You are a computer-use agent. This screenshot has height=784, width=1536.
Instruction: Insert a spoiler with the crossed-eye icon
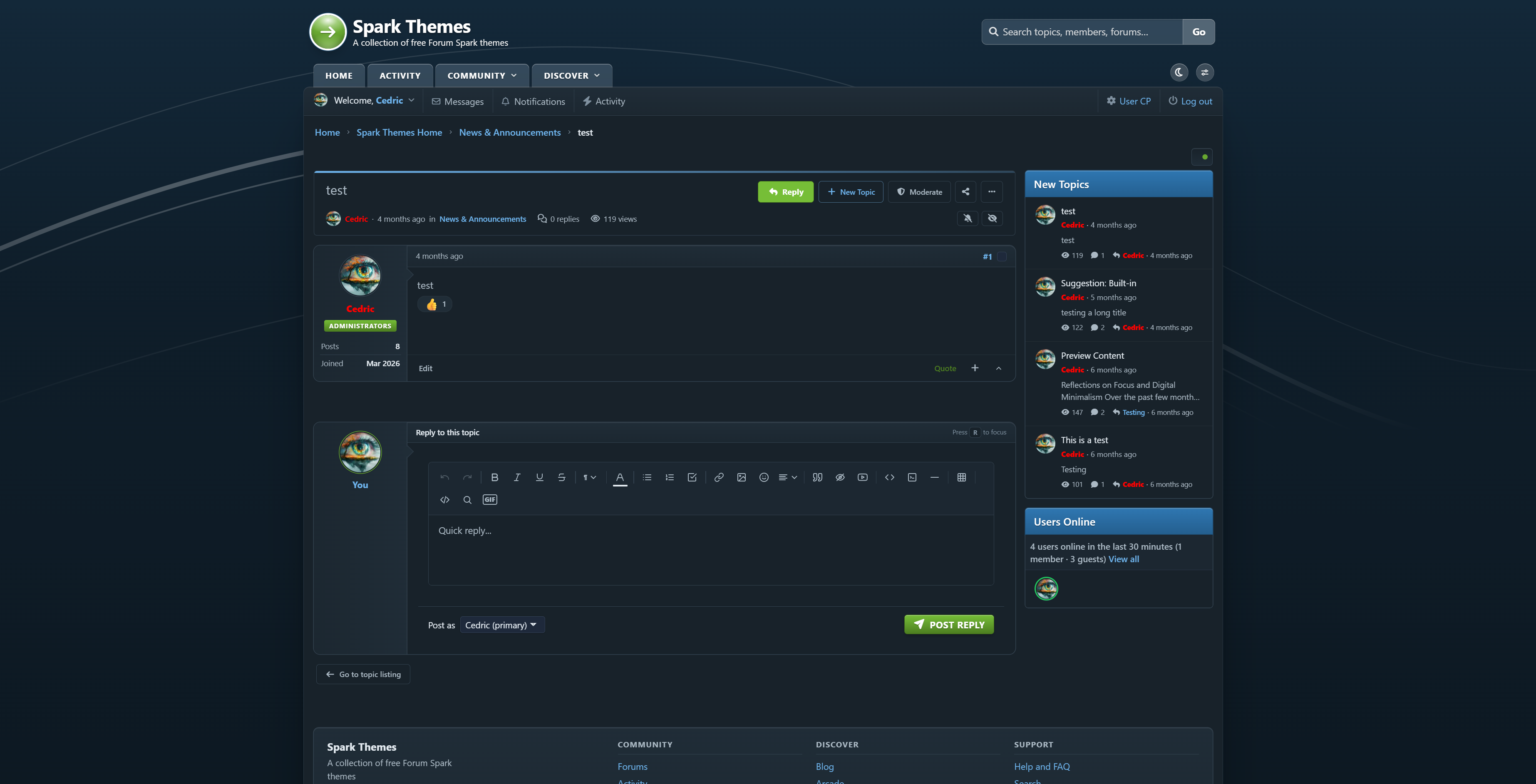tap(840, 477)
